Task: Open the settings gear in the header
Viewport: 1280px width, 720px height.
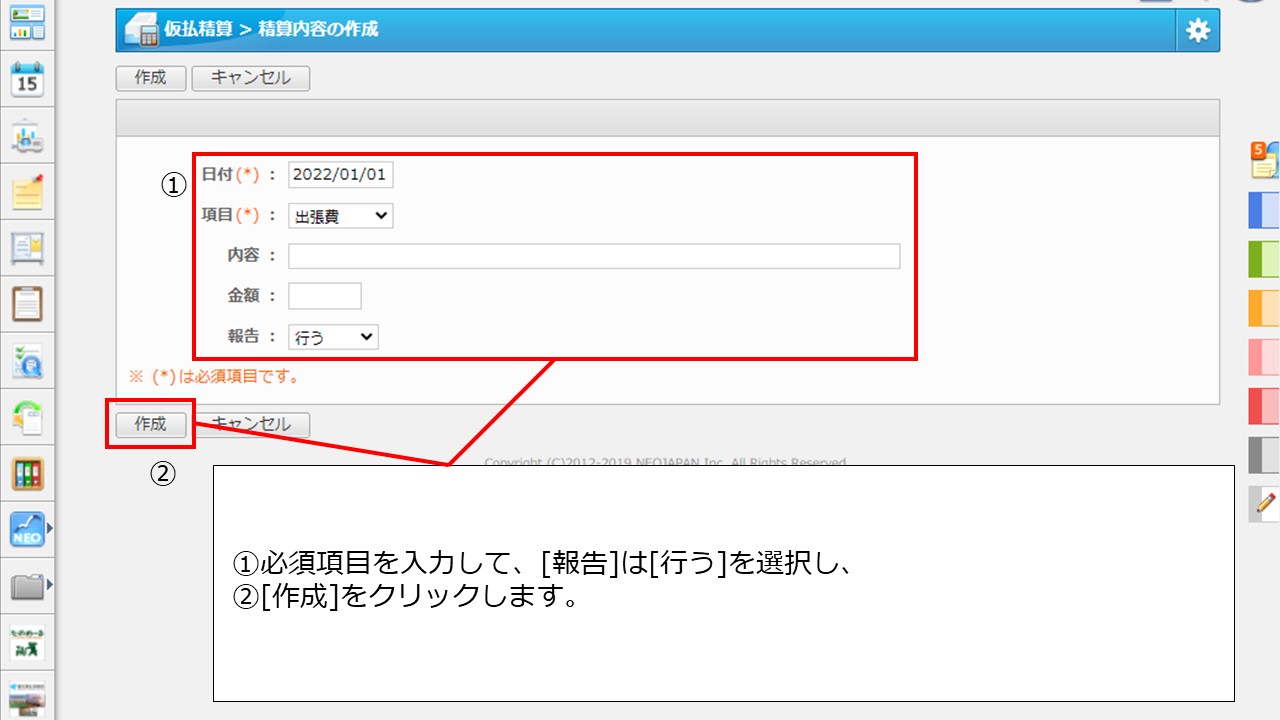Action: point(1198,31)
